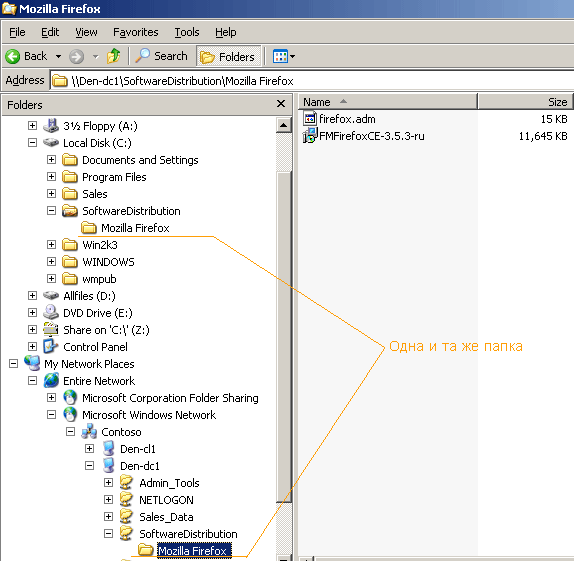Expand the Win2k3 folder
This screenshot has height=561, width=574.
coord(51,245)
